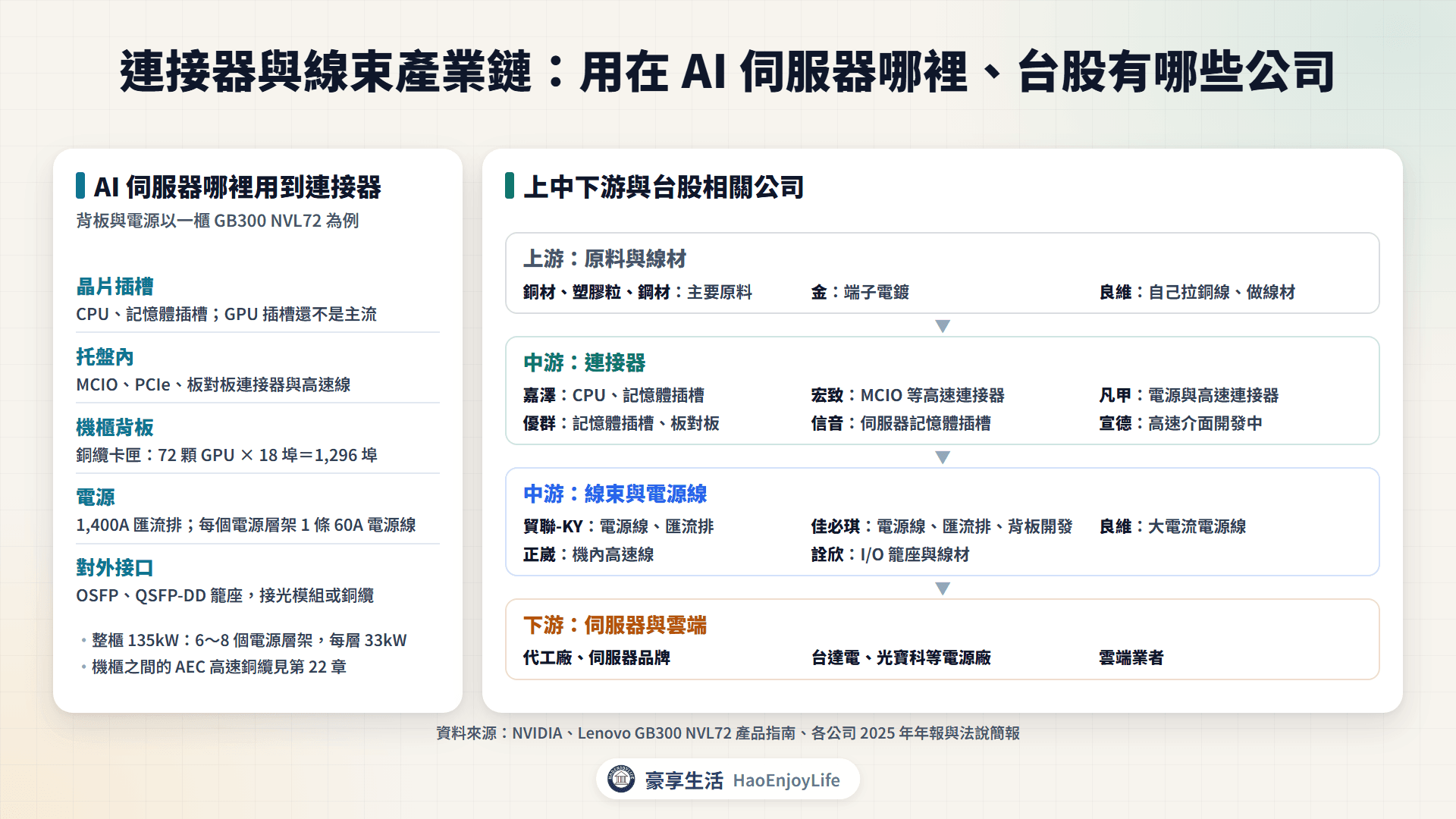The image size is (1456, 819).
Task: Click 良維：自己拉銅線、做線材 entry
Action: (x=1197, y=292)
